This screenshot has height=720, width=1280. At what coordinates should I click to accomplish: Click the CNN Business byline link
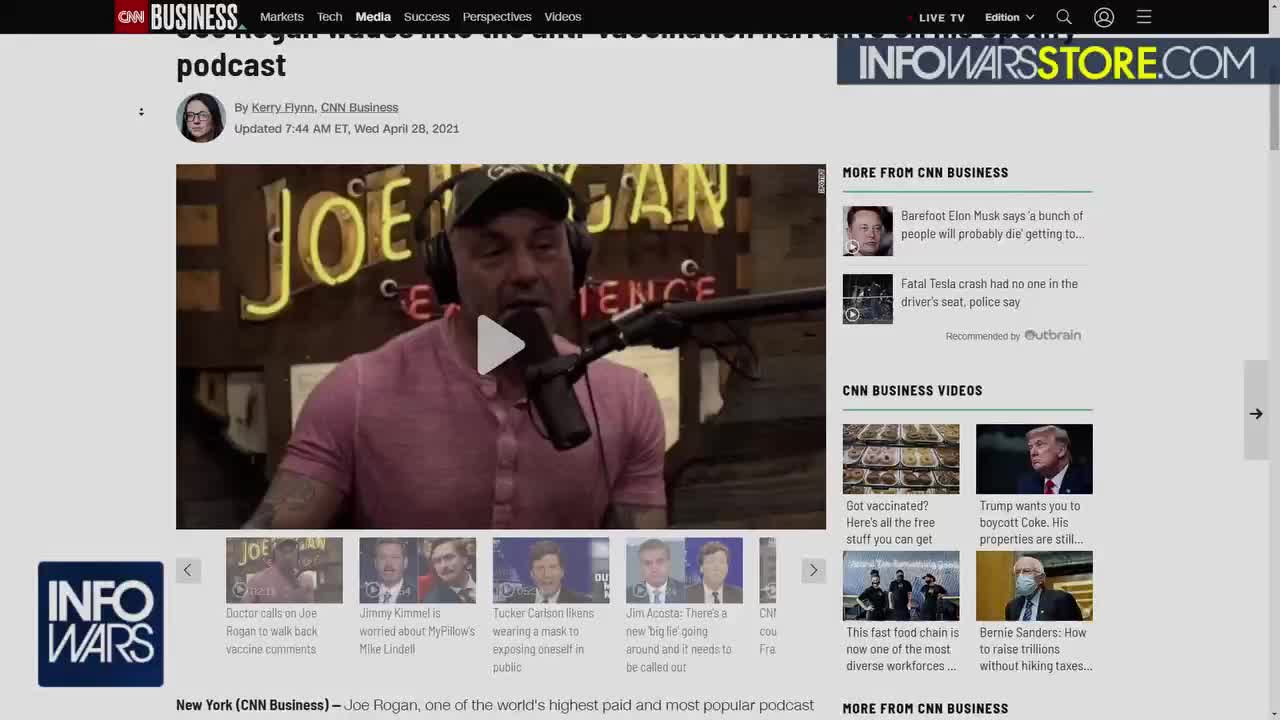[x=359, y=107]
